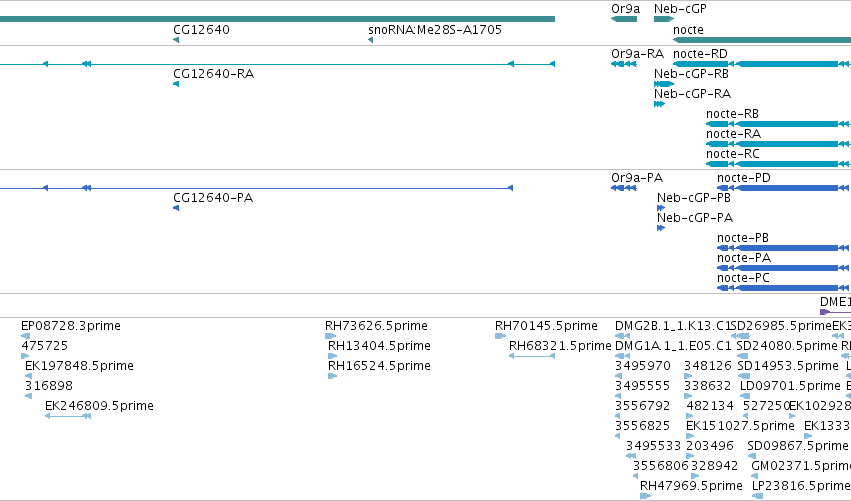Click the nocte-PA protein label

click(744, 258)
